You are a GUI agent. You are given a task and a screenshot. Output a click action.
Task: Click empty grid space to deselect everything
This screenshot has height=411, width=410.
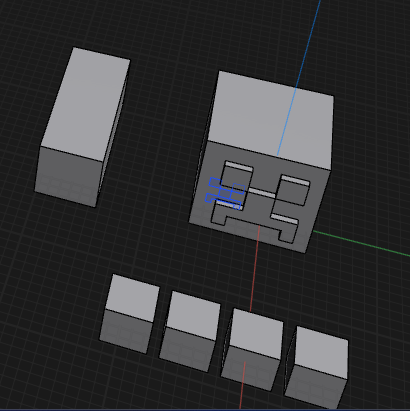point(367,50)
